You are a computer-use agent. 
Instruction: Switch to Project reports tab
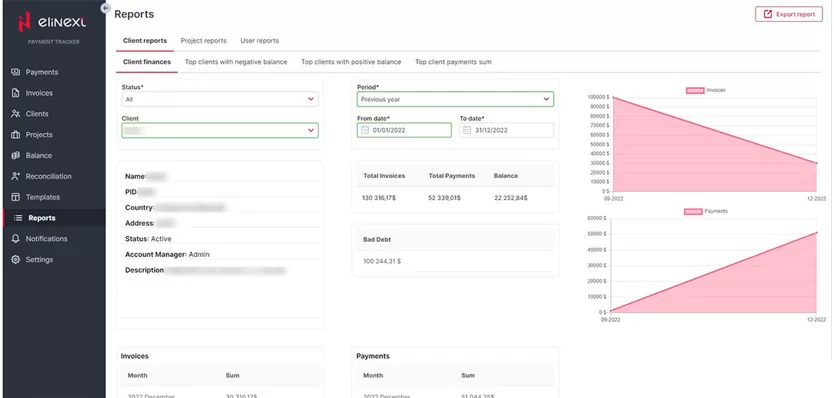[203, 41]
